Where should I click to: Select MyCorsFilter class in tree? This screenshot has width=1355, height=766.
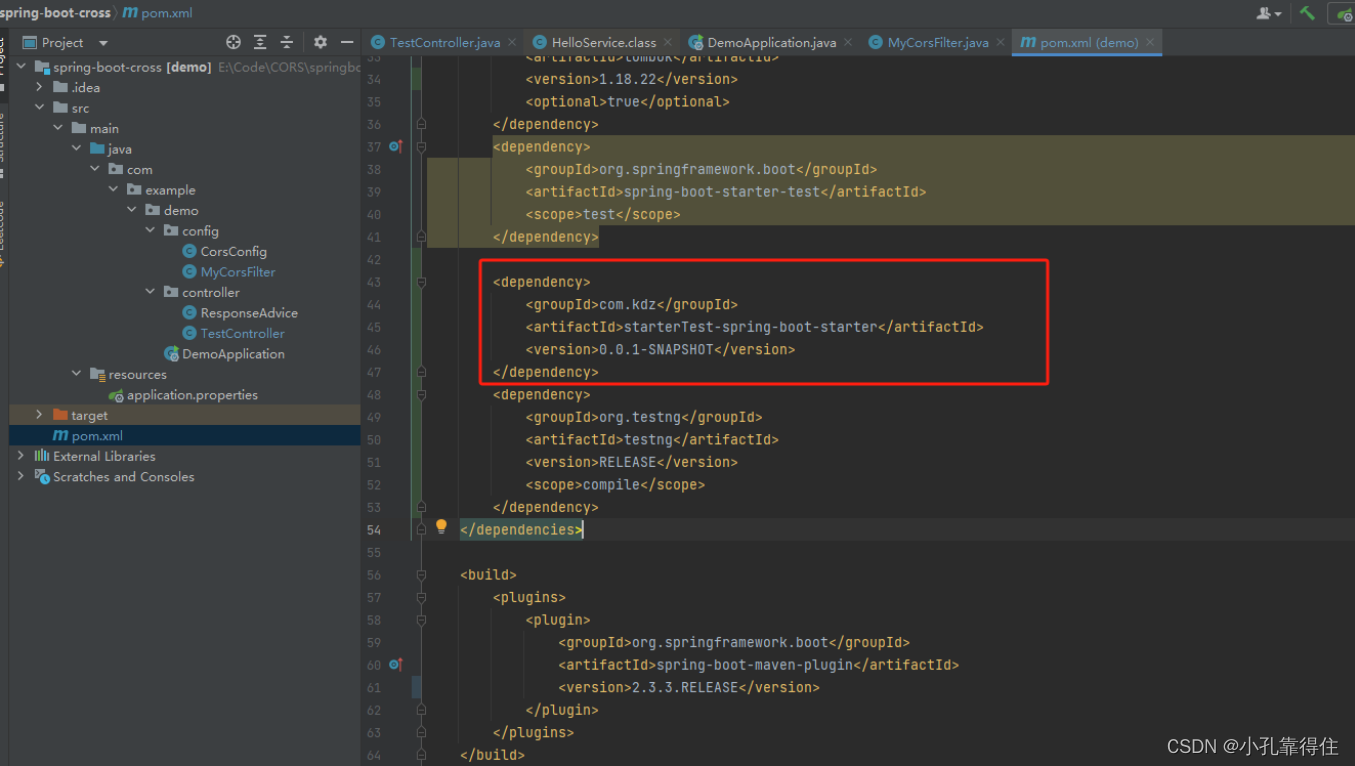pyautogui.click(x=238, y=272)
